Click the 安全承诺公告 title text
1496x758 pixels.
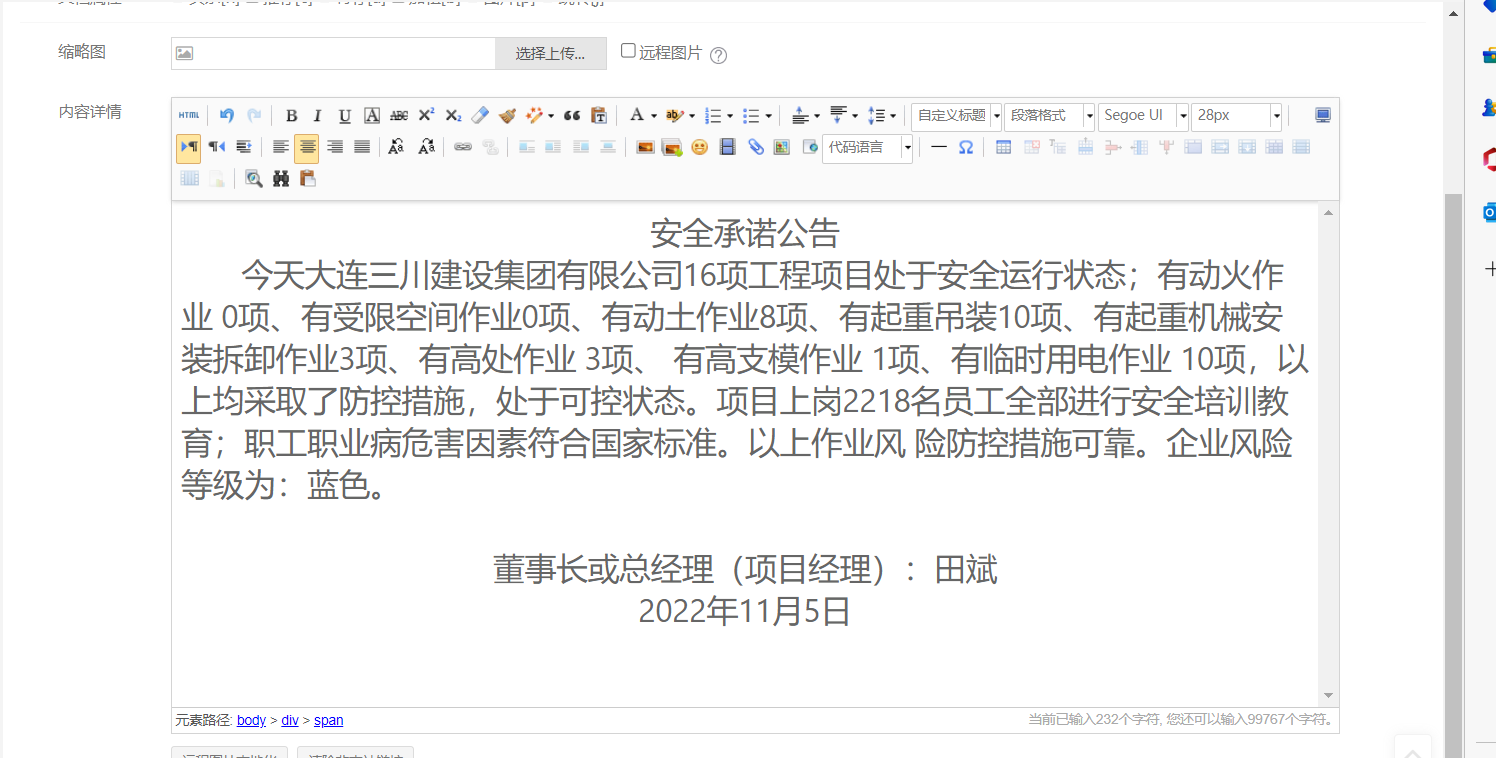745,234
